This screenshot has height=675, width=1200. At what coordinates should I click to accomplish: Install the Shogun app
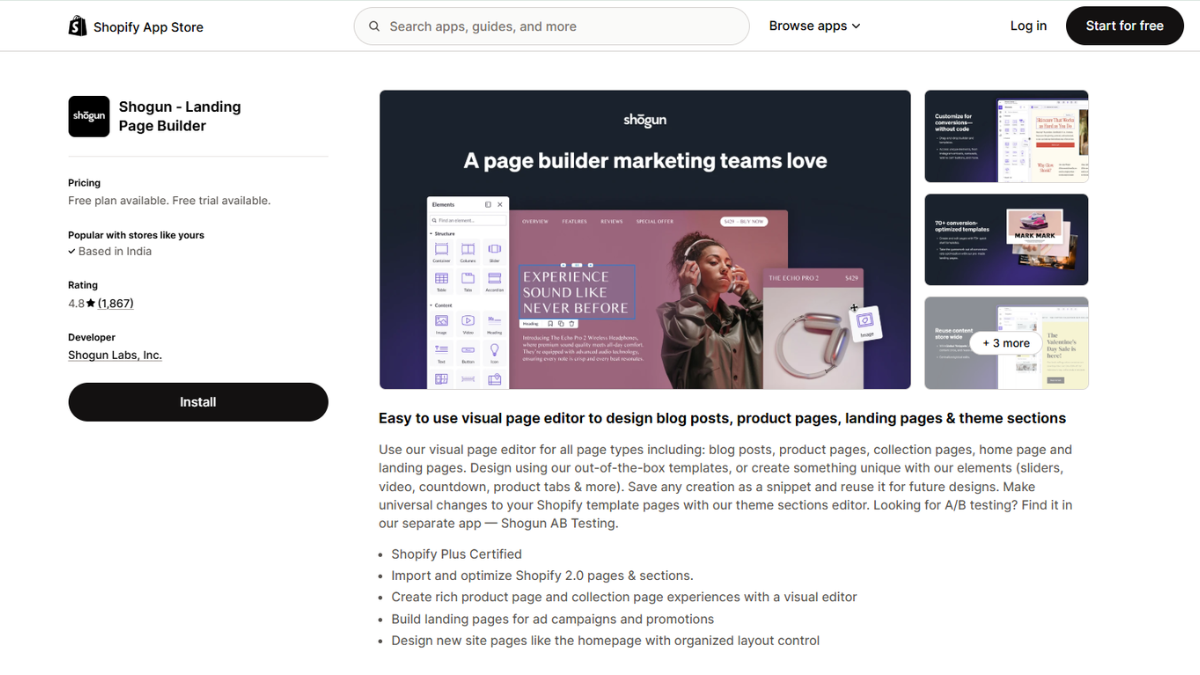pyautogui.click(x=198, y=402)
